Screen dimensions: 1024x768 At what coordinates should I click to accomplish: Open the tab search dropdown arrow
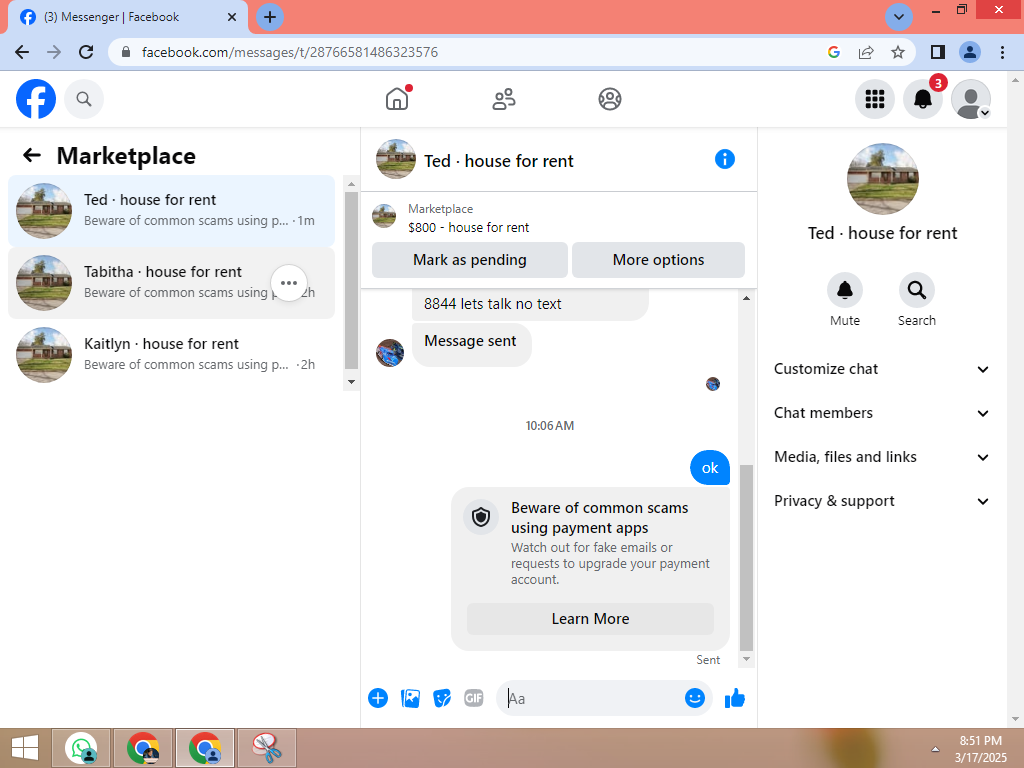click(899, 17)
